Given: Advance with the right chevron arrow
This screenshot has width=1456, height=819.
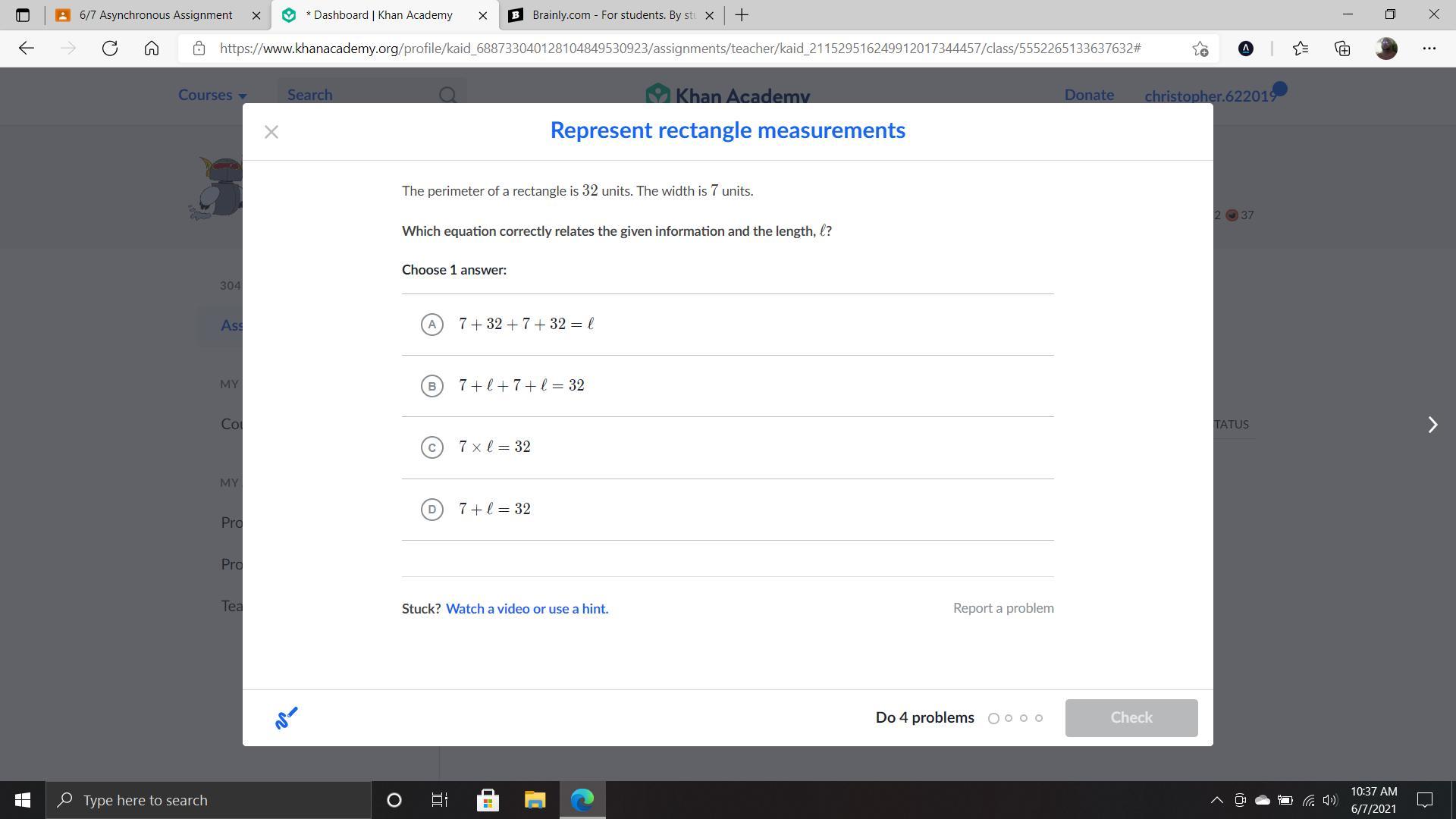Looking at the screenshot, I should click(1432, 425).
